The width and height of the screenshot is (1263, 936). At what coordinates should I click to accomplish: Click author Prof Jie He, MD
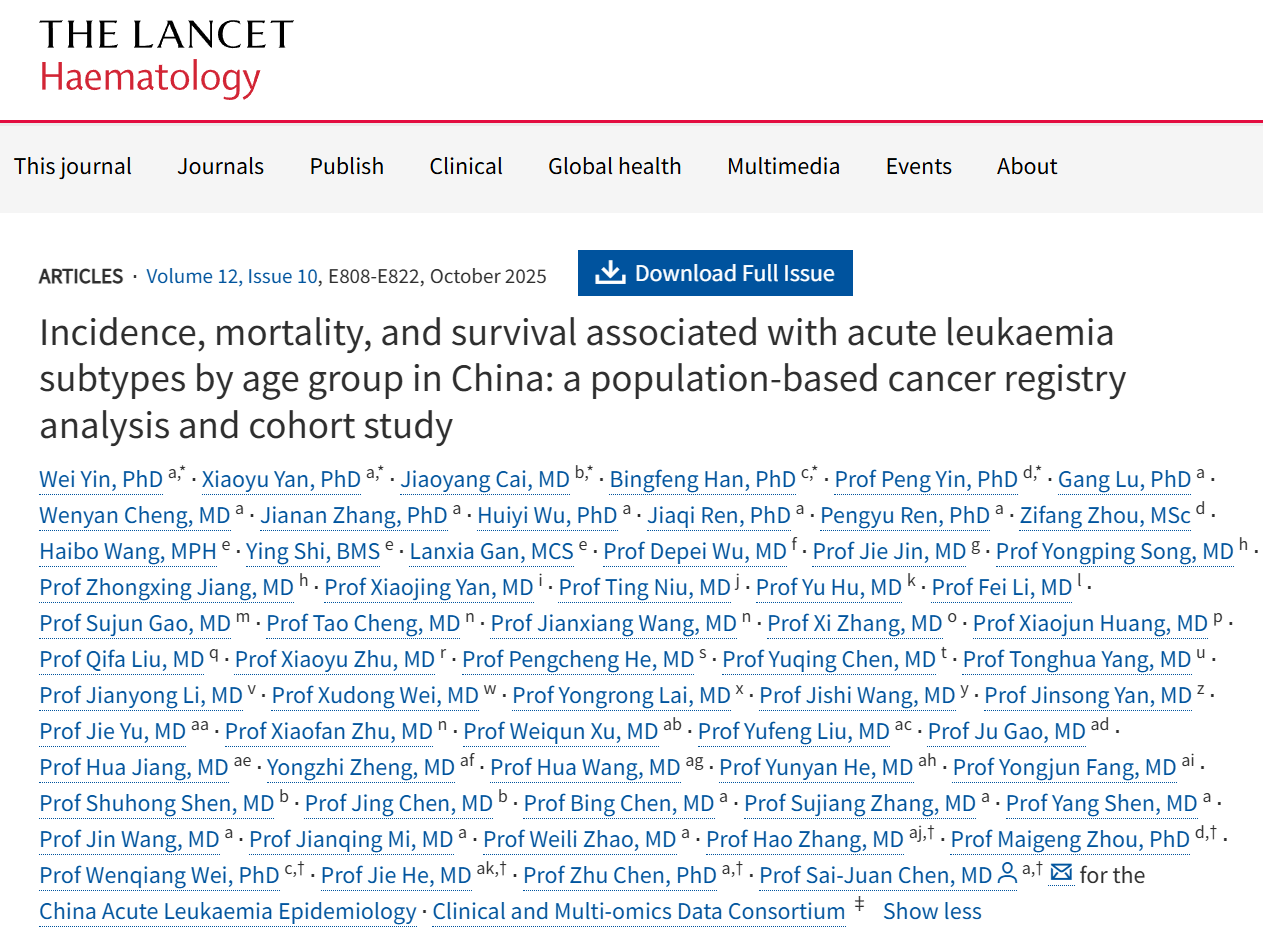[396, 875]
